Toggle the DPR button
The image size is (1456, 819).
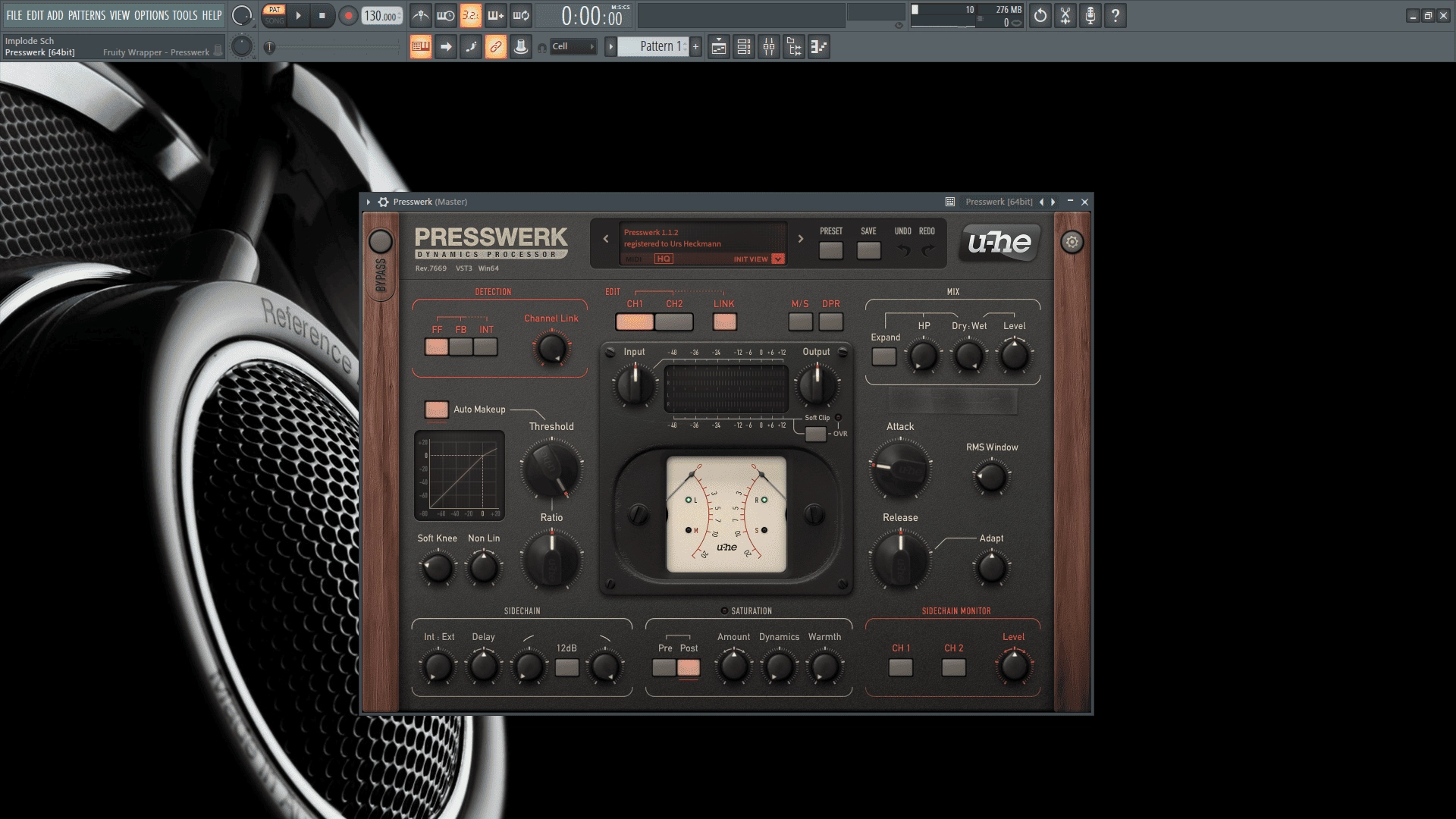831,322
